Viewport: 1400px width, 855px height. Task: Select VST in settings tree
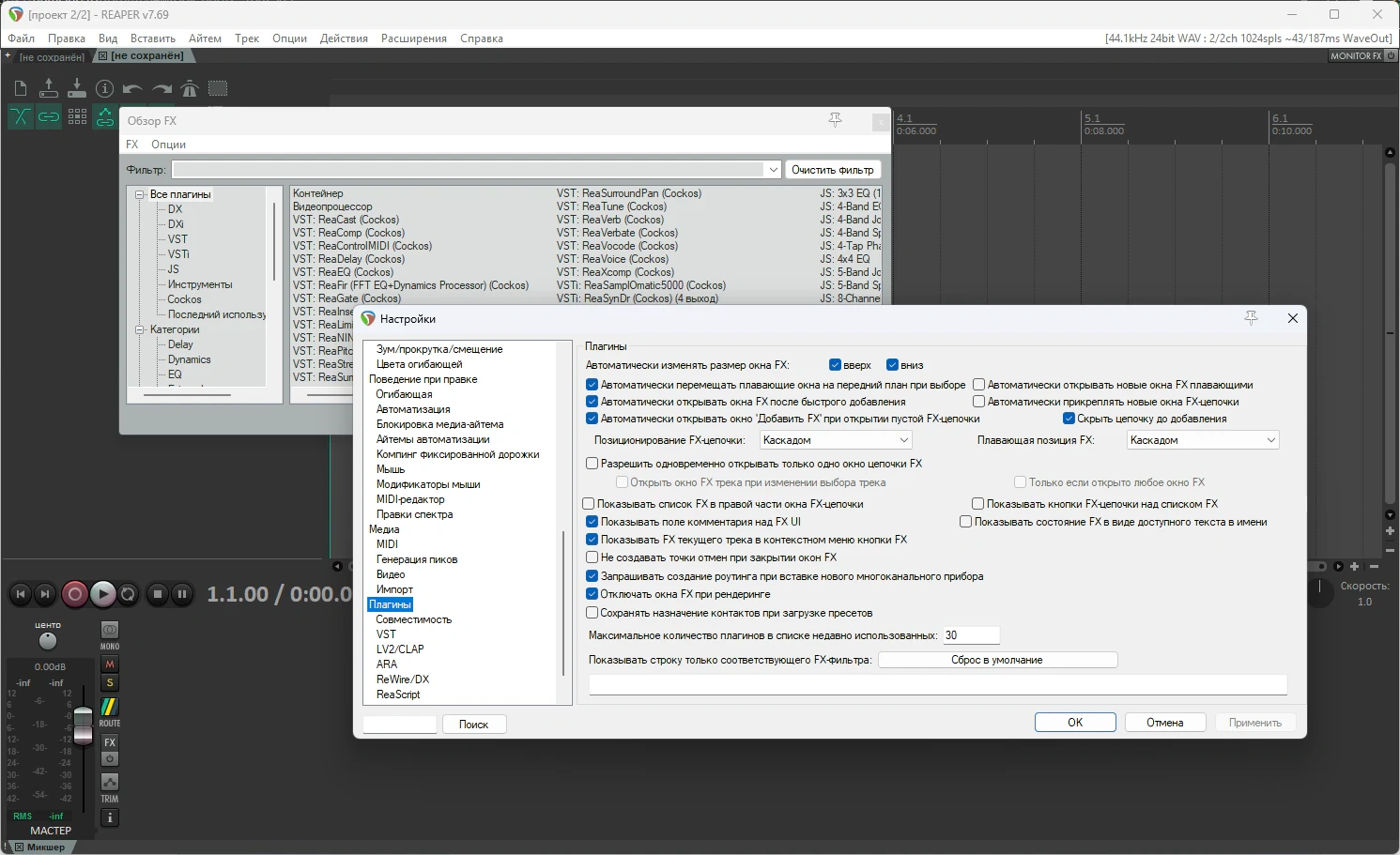click(x=386, y=634)
